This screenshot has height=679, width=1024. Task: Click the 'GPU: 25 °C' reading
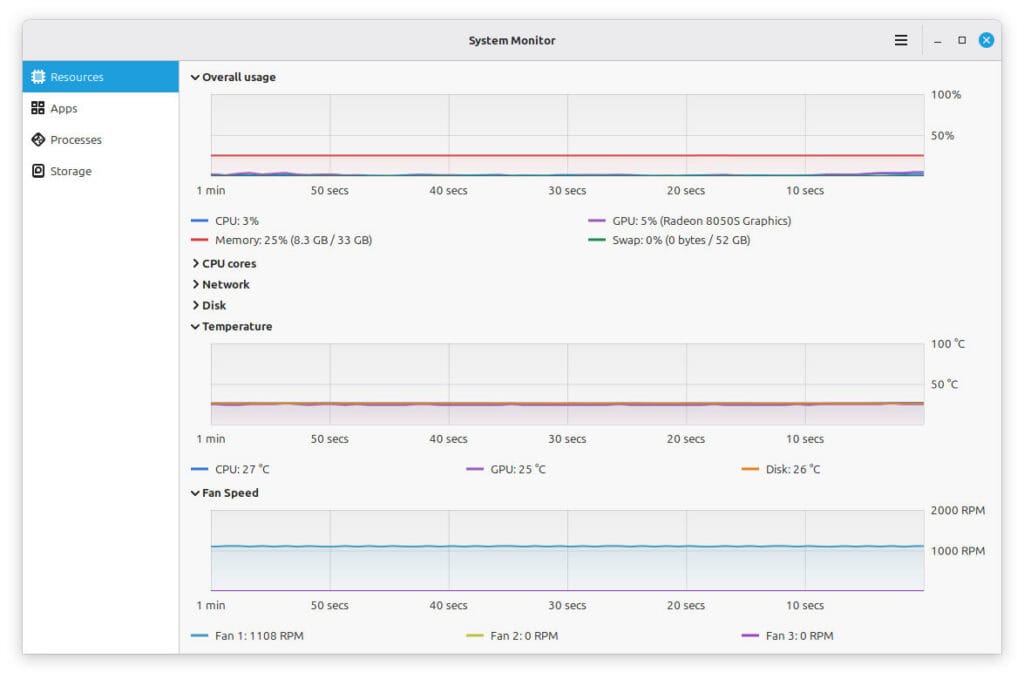[518, 469]
